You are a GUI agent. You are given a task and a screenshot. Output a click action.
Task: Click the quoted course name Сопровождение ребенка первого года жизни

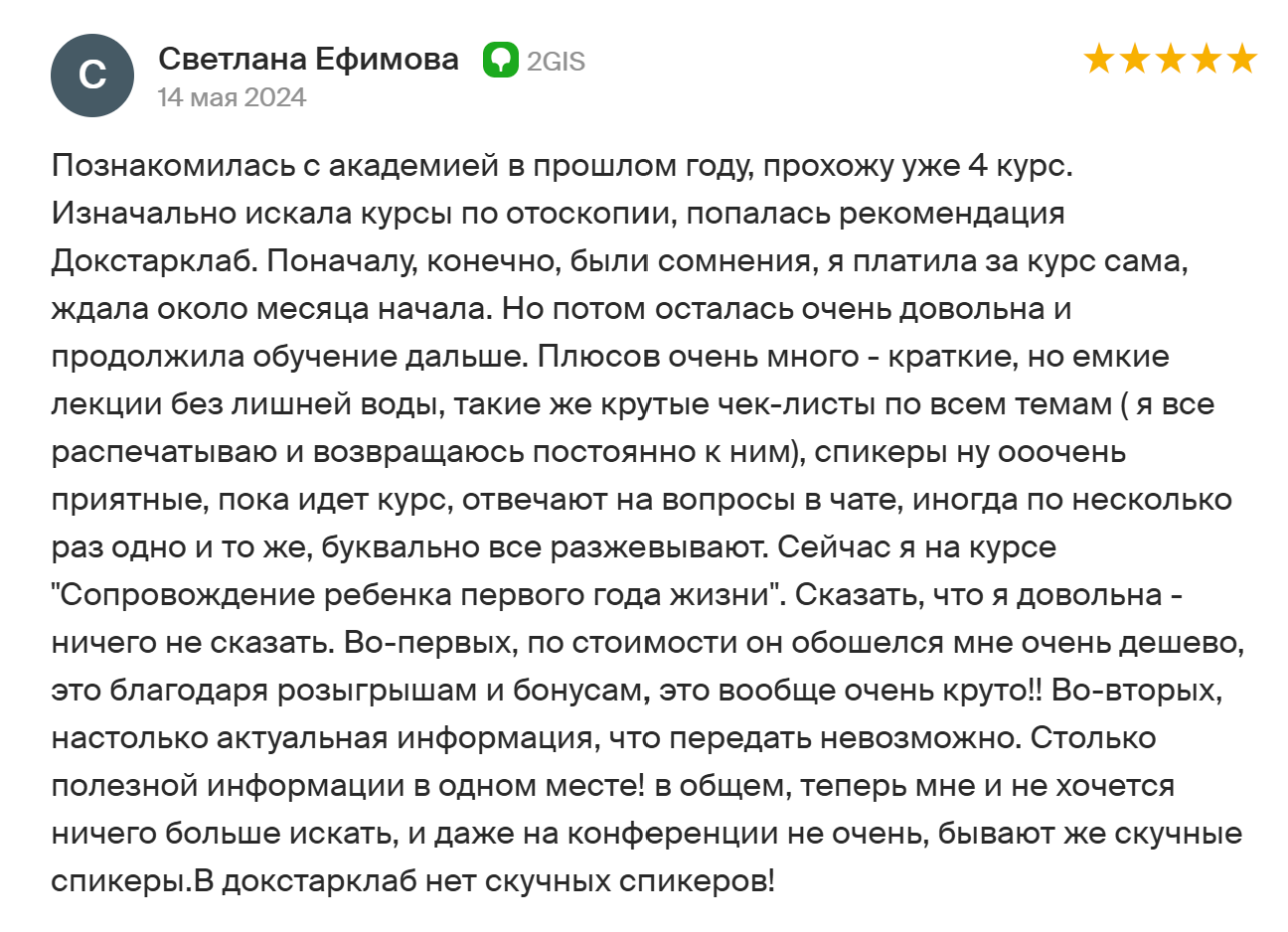[x=417, y=595]
